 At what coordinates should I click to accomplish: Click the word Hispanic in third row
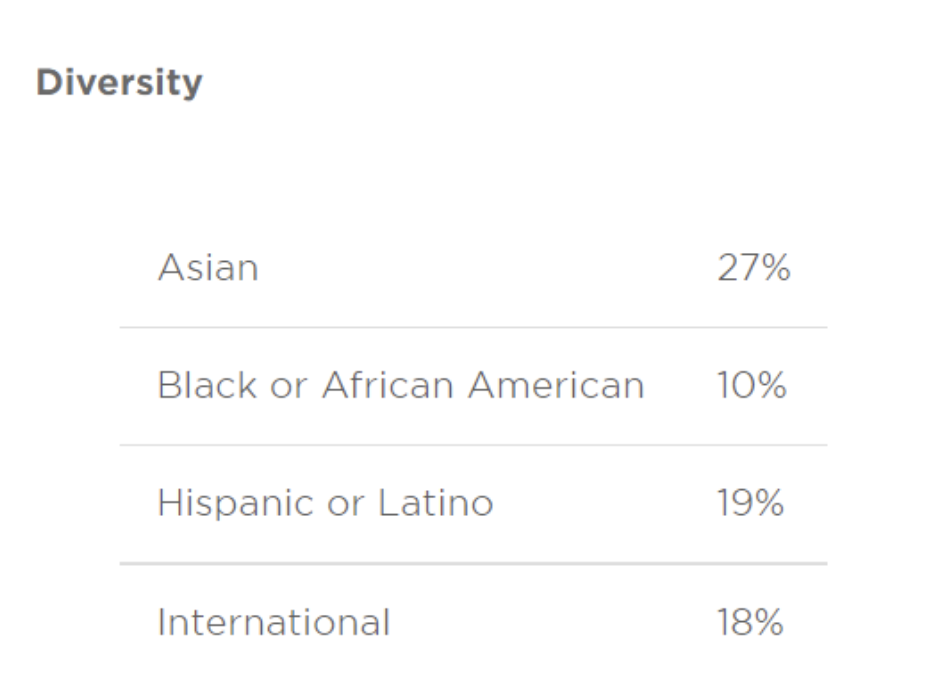click(236, 503)
